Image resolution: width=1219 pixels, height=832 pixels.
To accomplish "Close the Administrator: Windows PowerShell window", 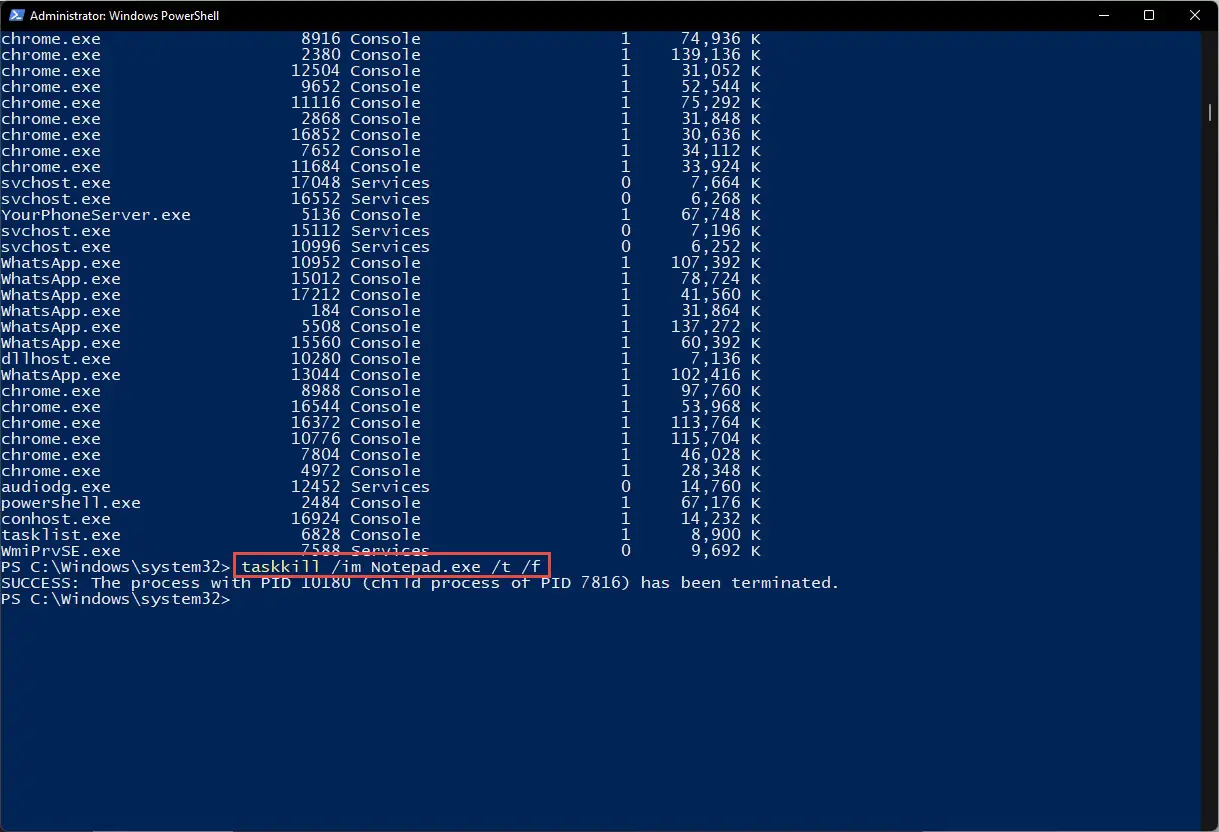I will tap(1195, 15).
